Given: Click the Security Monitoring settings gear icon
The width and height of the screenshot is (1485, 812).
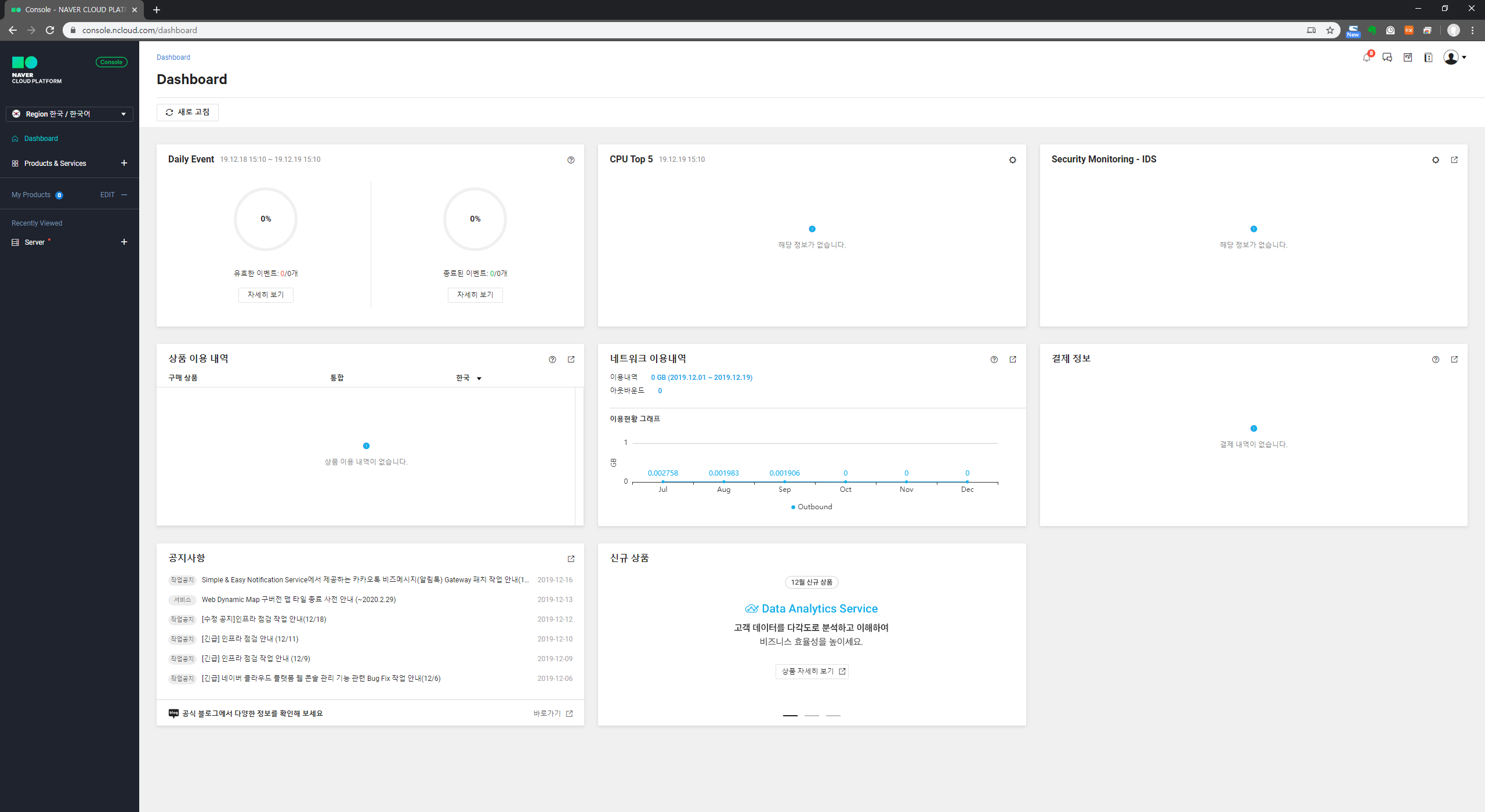Looking at the screenshot, I should coord(1436,160).
